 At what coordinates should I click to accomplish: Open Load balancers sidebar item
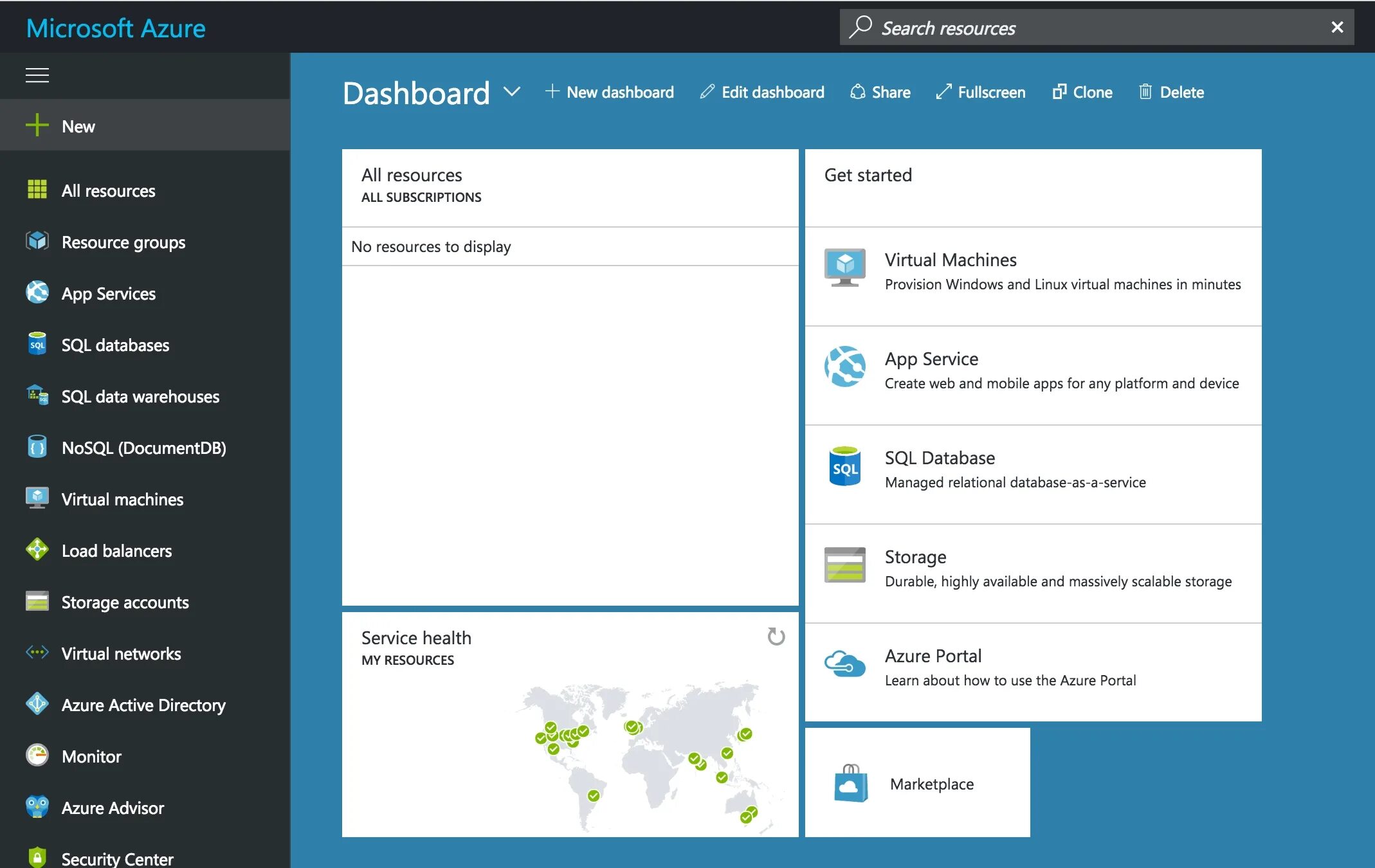pos(116,550)
